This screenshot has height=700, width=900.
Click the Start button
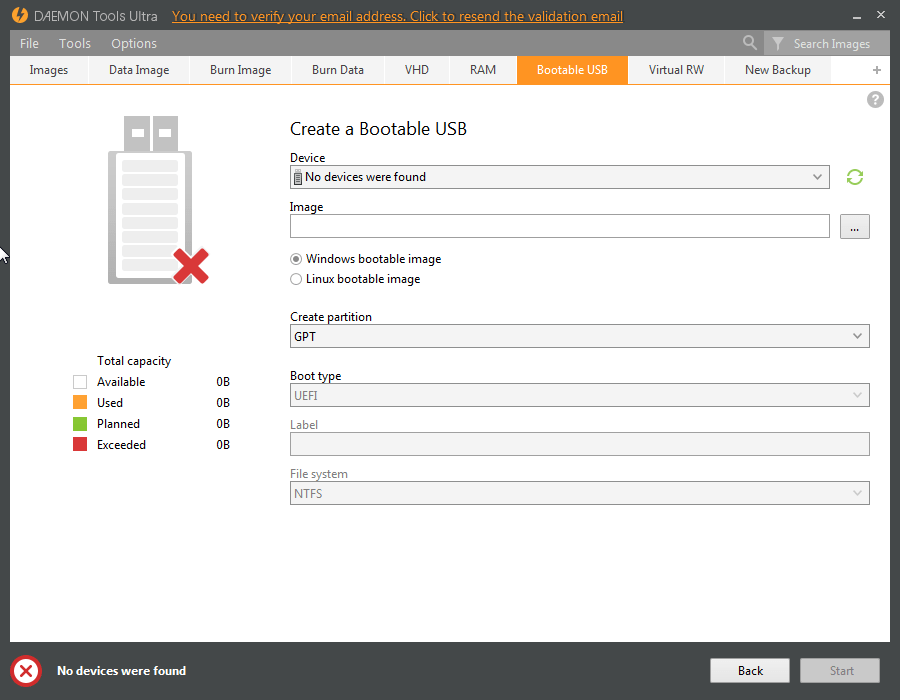coord(839,670)
